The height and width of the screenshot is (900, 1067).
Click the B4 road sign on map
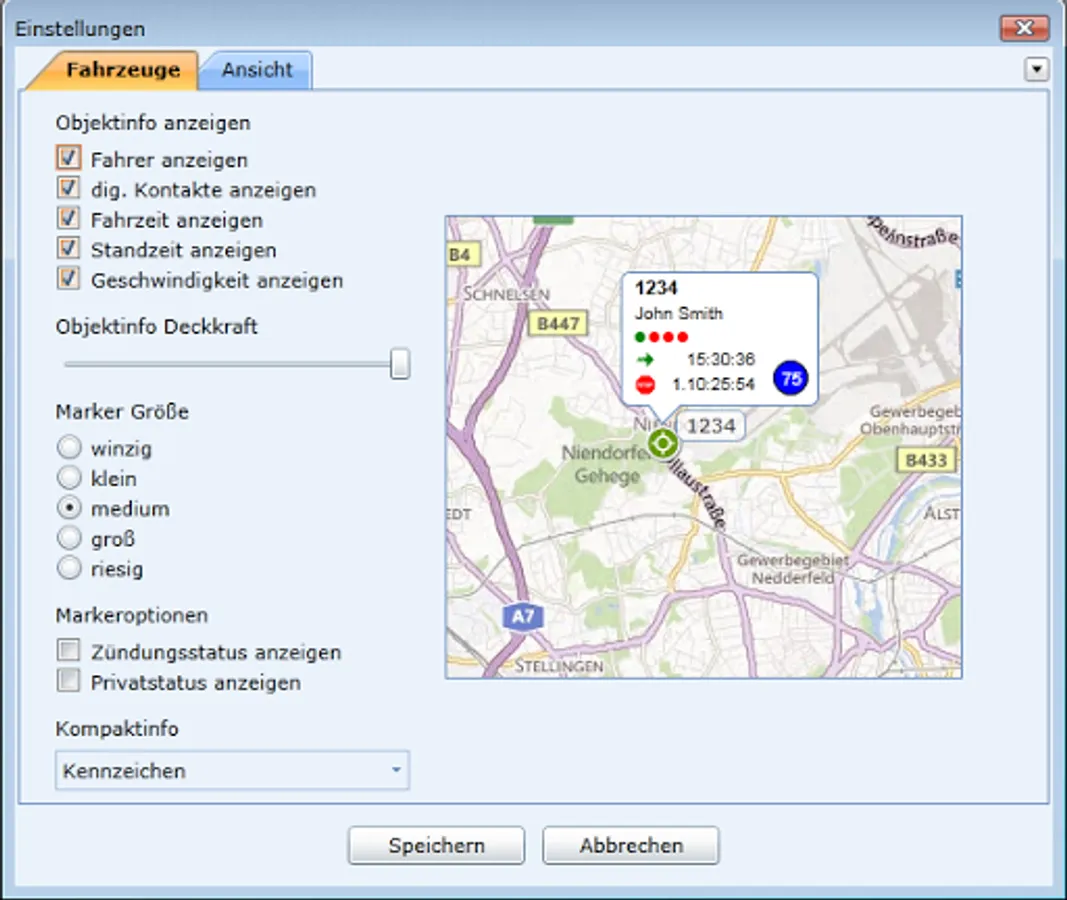tap(461, 255)
